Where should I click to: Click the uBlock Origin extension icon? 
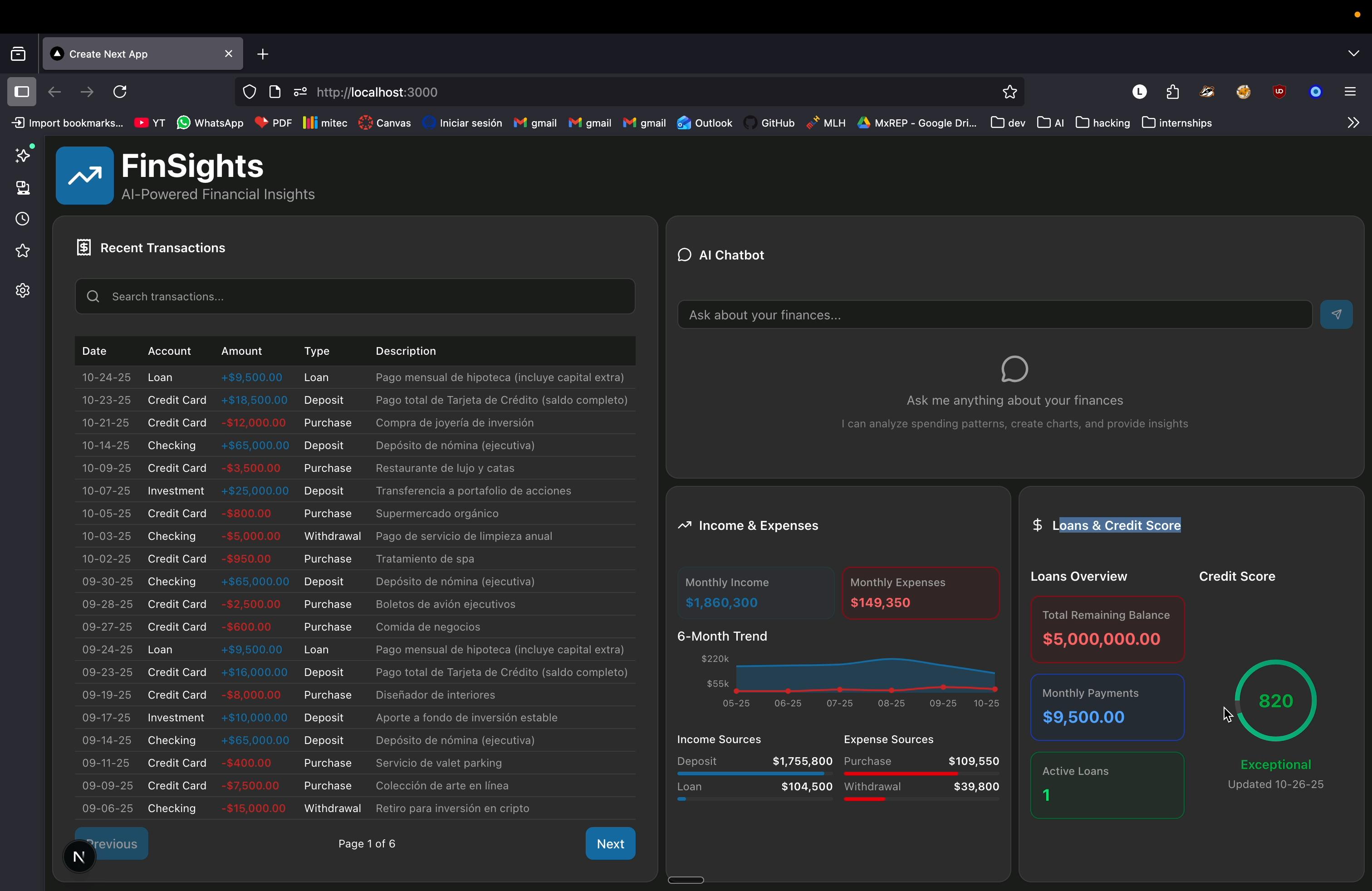1279,92
